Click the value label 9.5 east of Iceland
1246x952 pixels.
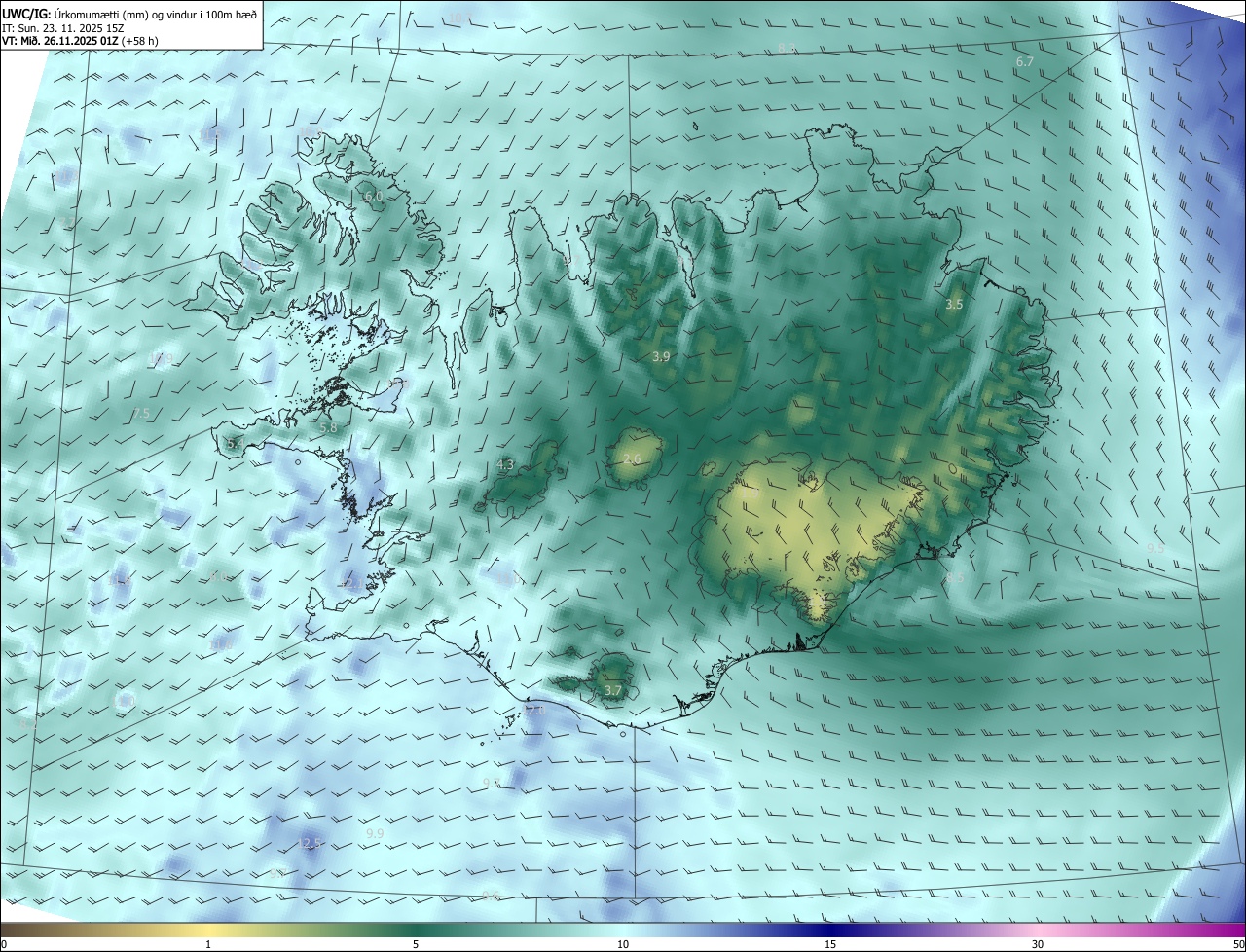click(1154, 549)
